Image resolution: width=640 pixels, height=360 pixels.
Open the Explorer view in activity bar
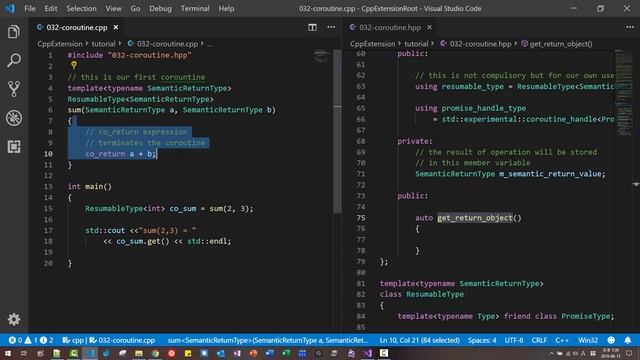[x=13, y=32]
